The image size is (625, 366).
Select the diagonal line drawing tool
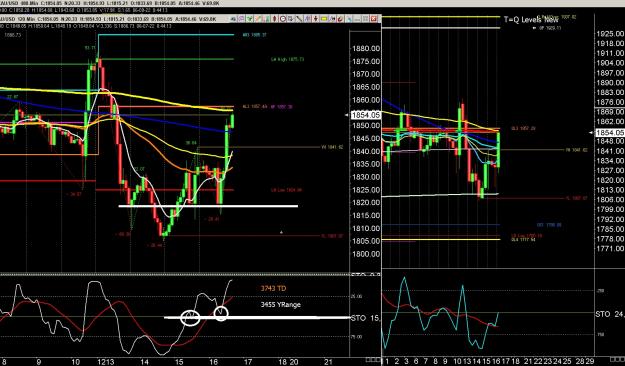coord(298,19)
